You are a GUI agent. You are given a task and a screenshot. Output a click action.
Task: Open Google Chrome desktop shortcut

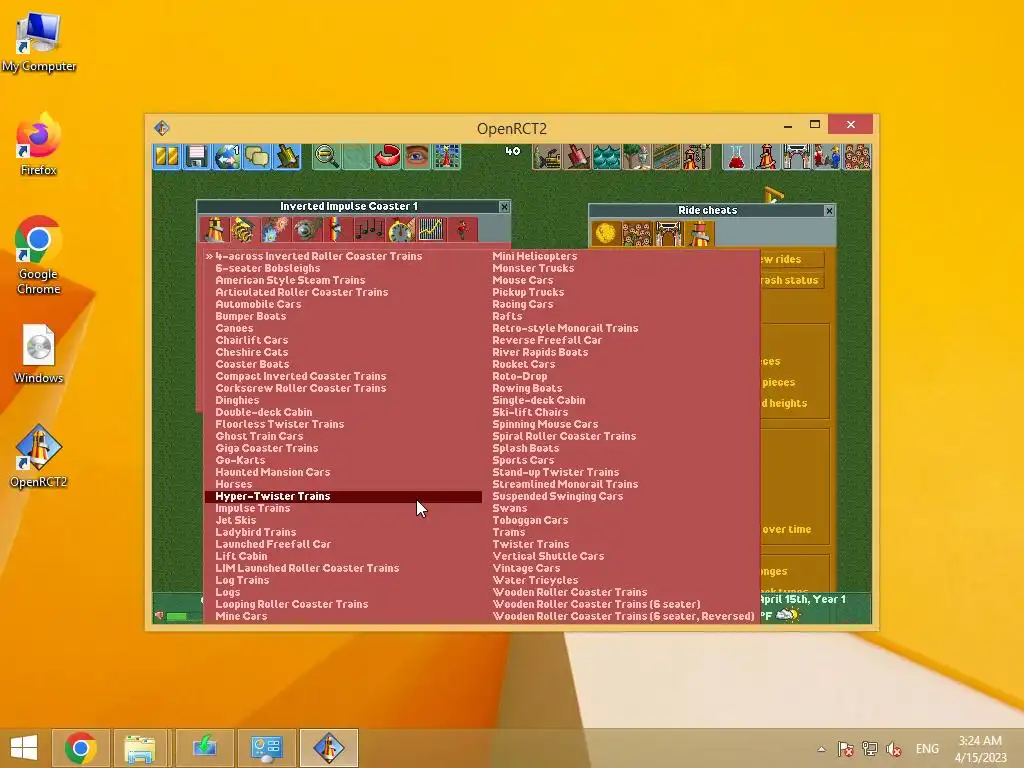coord(39,255)
